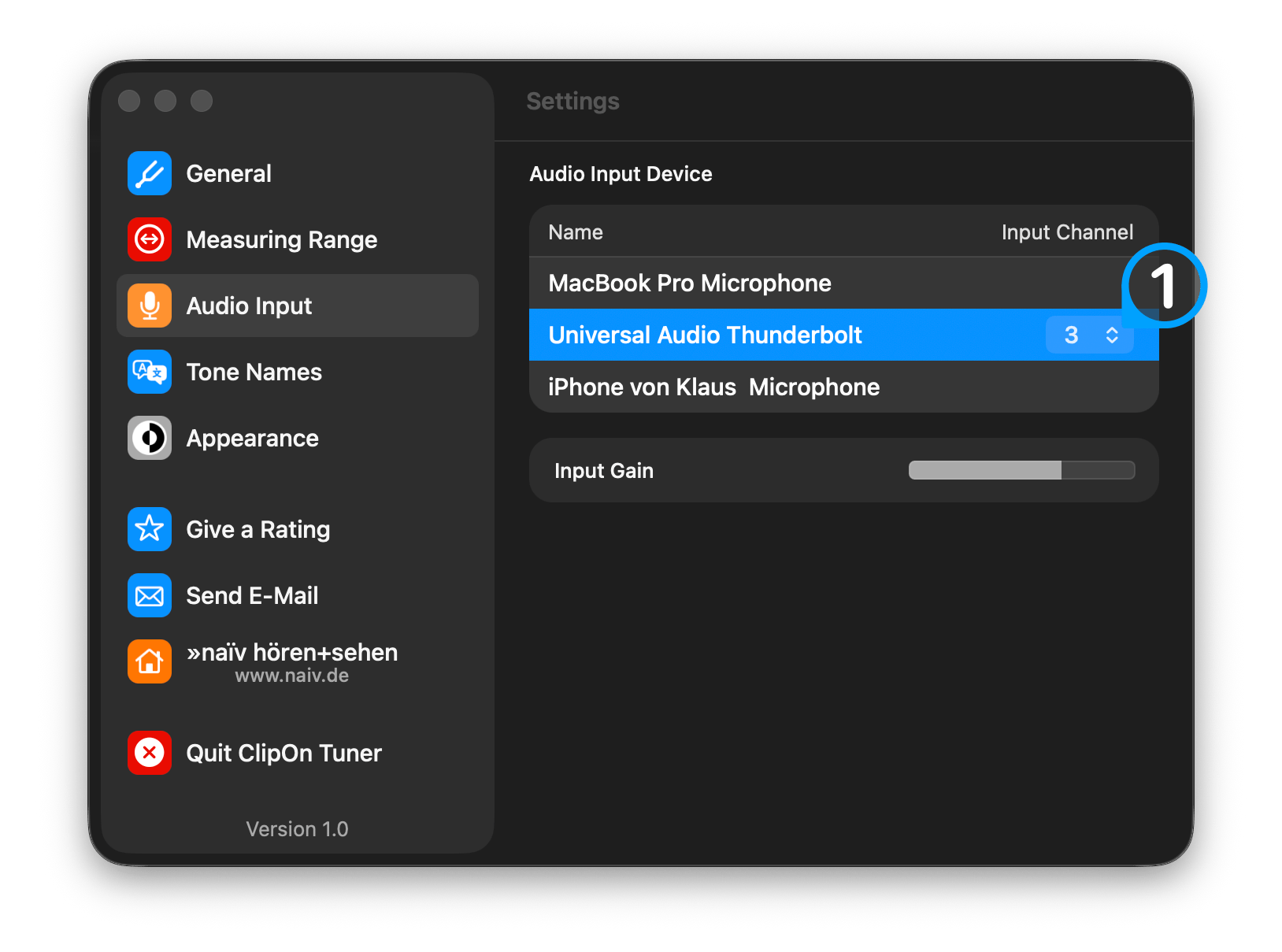Image resolution: width=1282 pixels, height=952 pixels.
Task: Choose Give a Rating
Action: [298, 529]
